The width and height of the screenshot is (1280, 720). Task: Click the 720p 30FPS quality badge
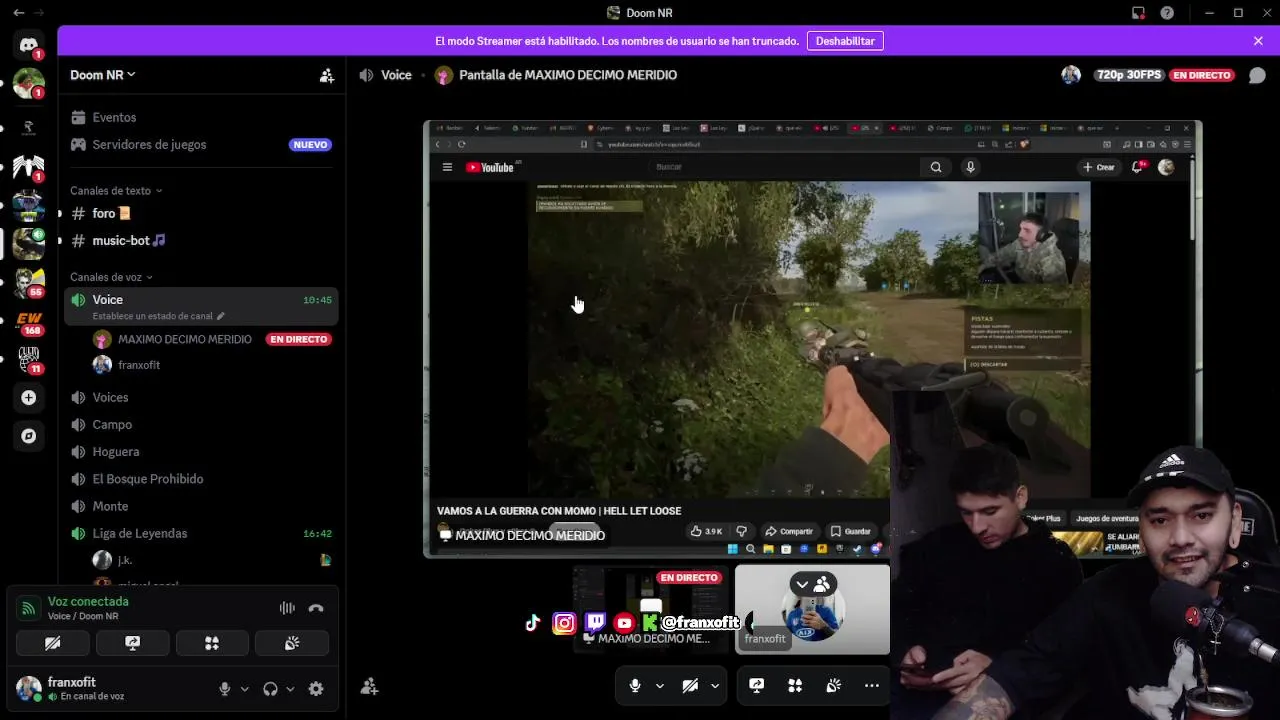coord(1129,75)
